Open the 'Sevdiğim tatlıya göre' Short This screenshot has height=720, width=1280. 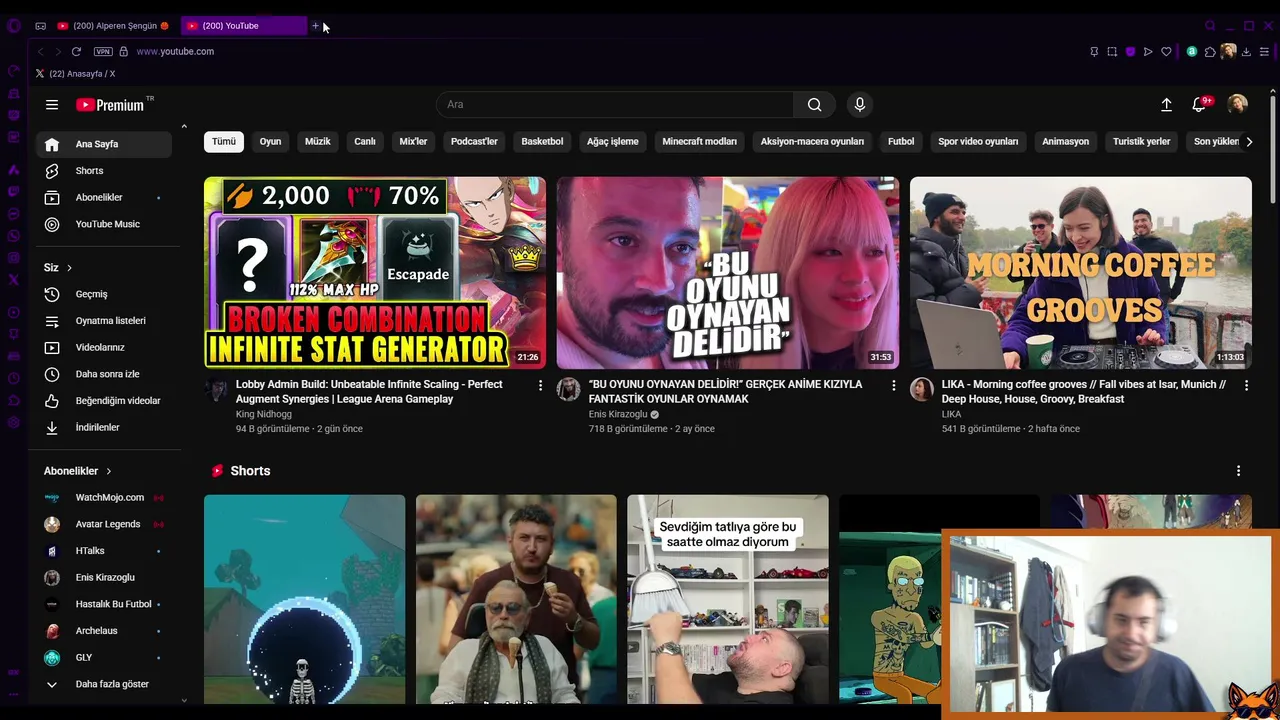pos(728,600)
